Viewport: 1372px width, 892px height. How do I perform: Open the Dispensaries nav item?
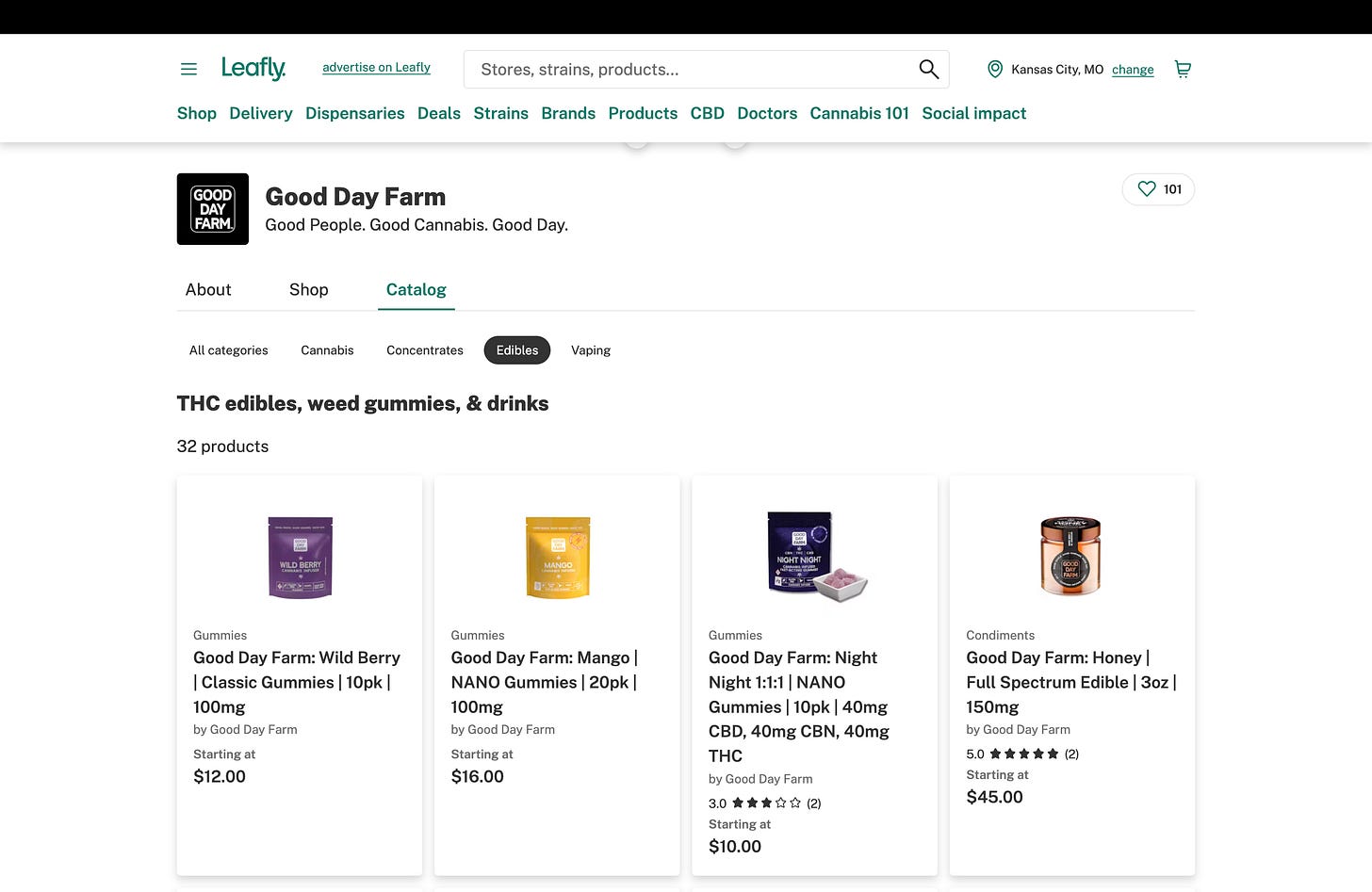[x=355, y=113]
